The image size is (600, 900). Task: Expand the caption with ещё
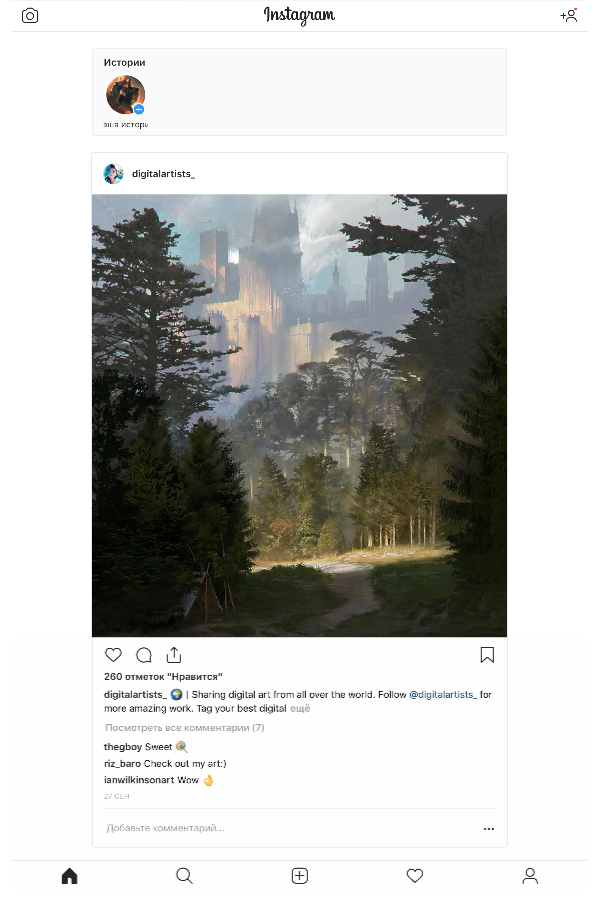[300, 708]
